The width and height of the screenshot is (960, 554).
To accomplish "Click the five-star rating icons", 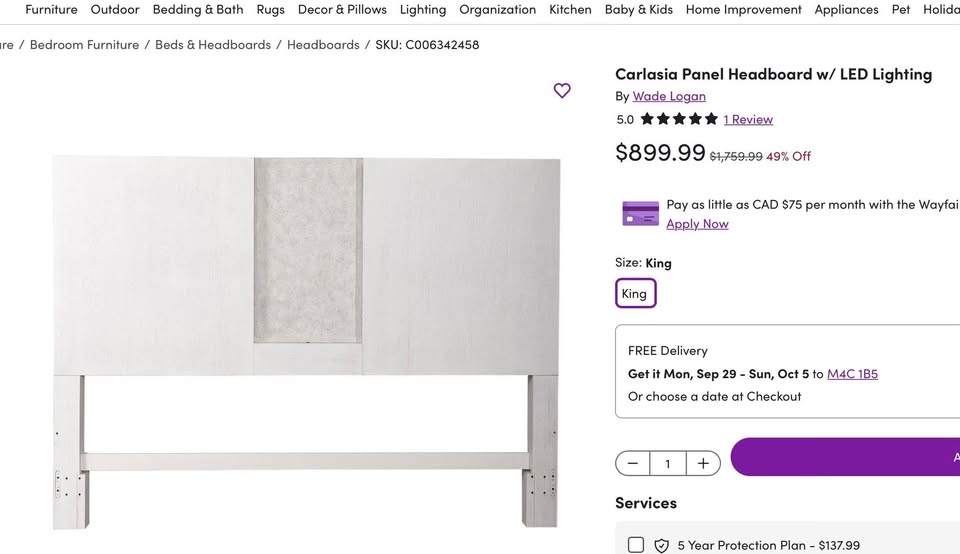I will point(679,119).
